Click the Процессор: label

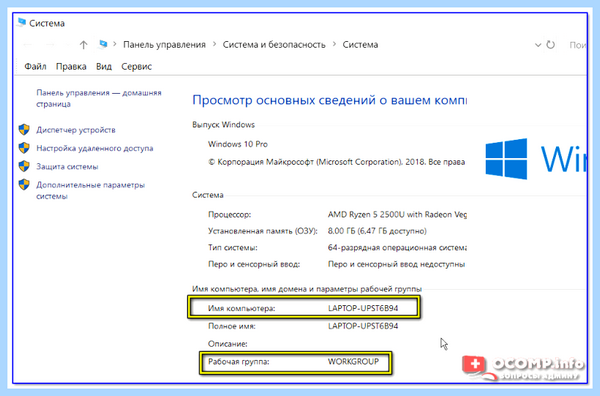230,215
